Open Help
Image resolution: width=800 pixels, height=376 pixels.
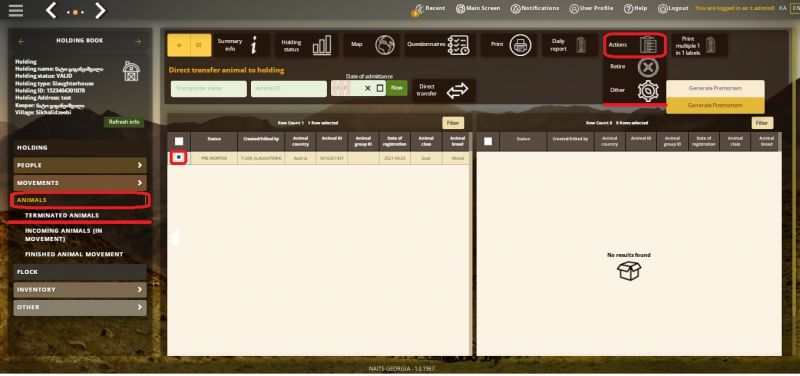636,9
